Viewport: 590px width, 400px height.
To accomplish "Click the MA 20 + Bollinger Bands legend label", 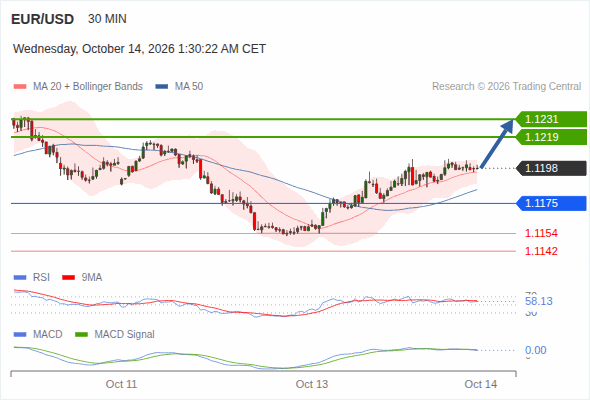I will [x=88, y=87].
